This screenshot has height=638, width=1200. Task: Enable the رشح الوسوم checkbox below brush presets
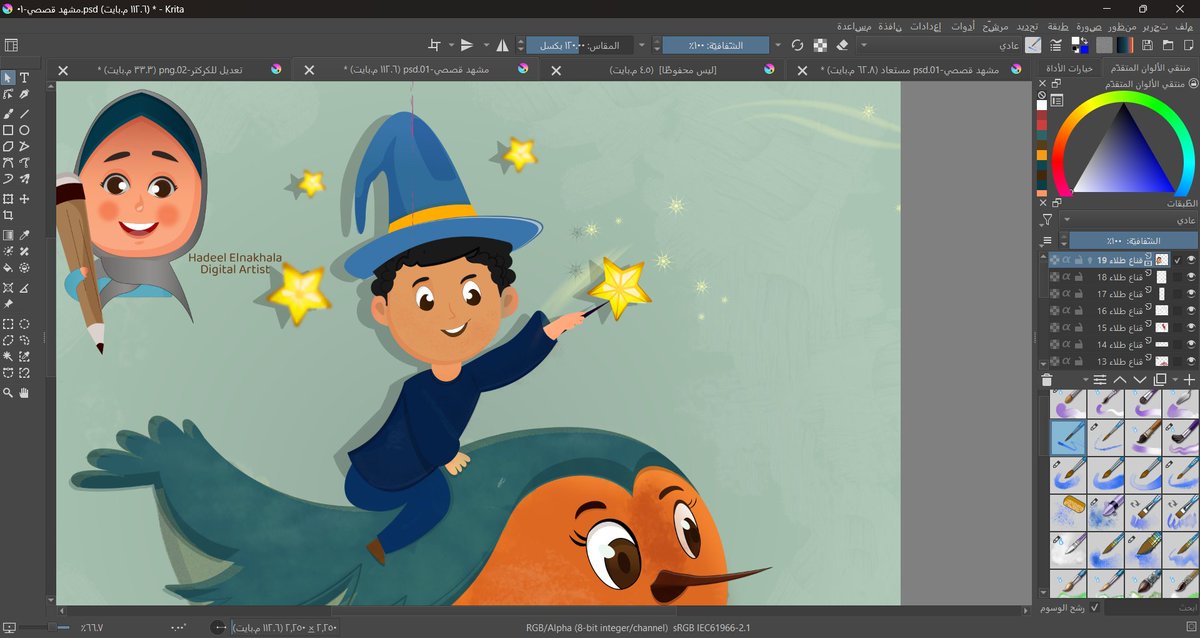click(1094, 607)
